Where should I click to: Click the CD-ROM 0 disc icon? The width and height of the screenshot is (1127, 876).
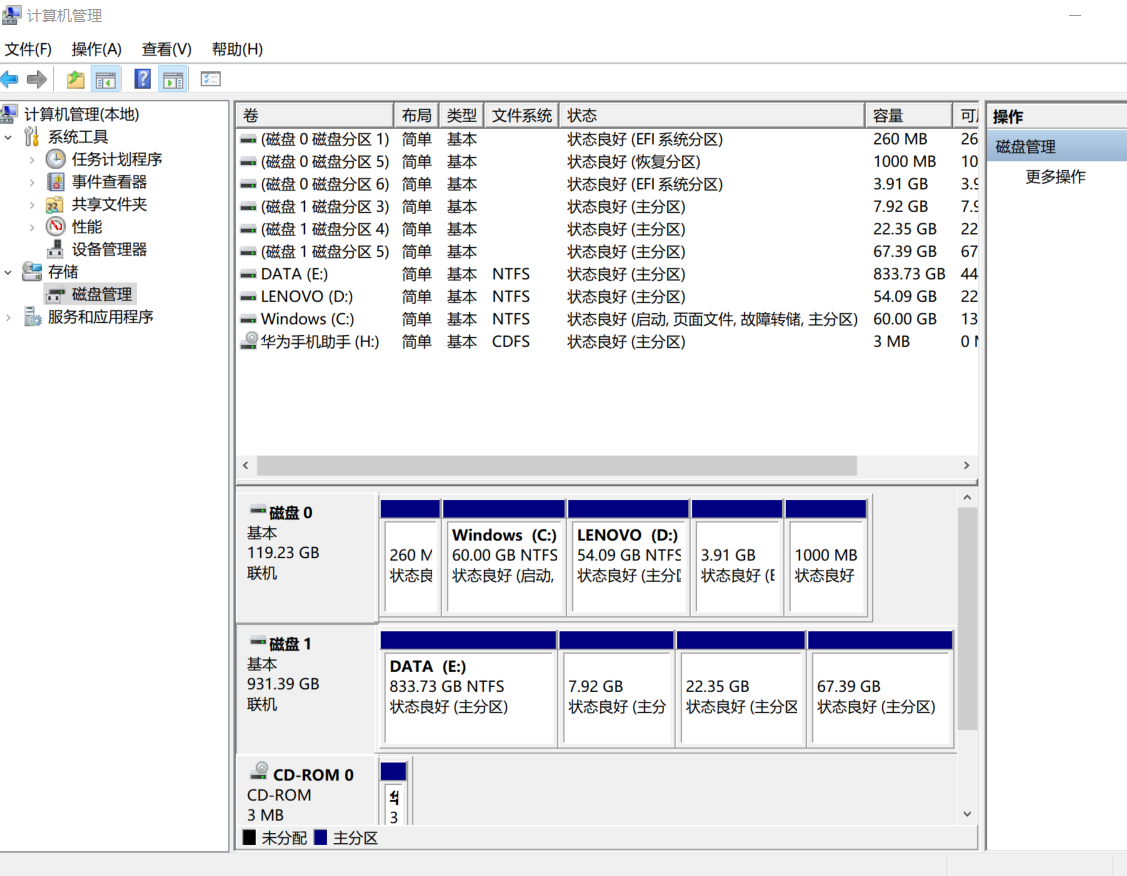(259, 772)
